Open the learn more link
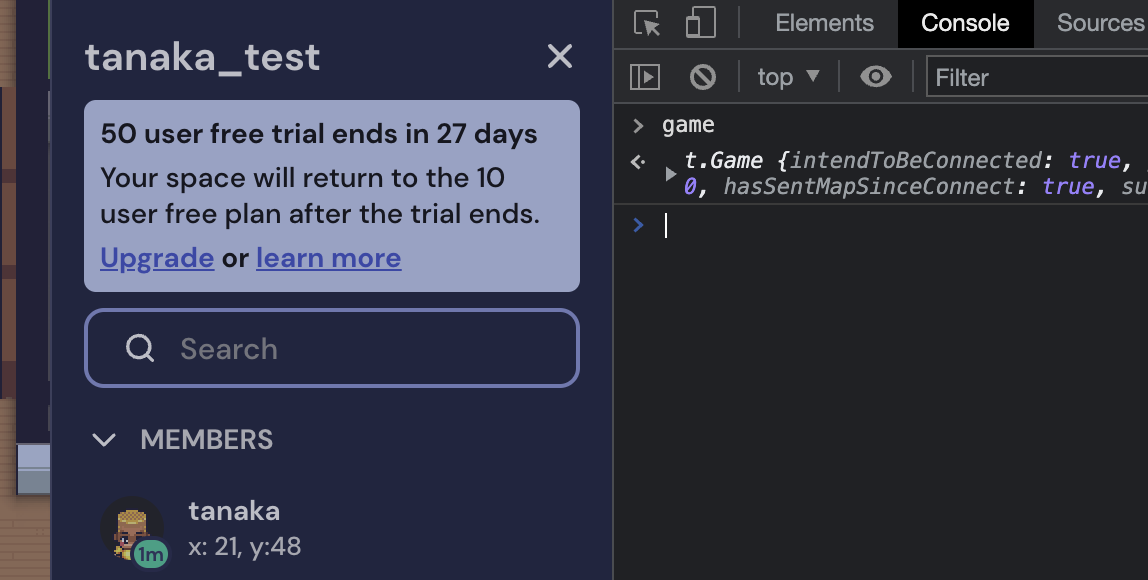Image resolution: width=1148 pixels, height=580 pixels. click(328, 258)
